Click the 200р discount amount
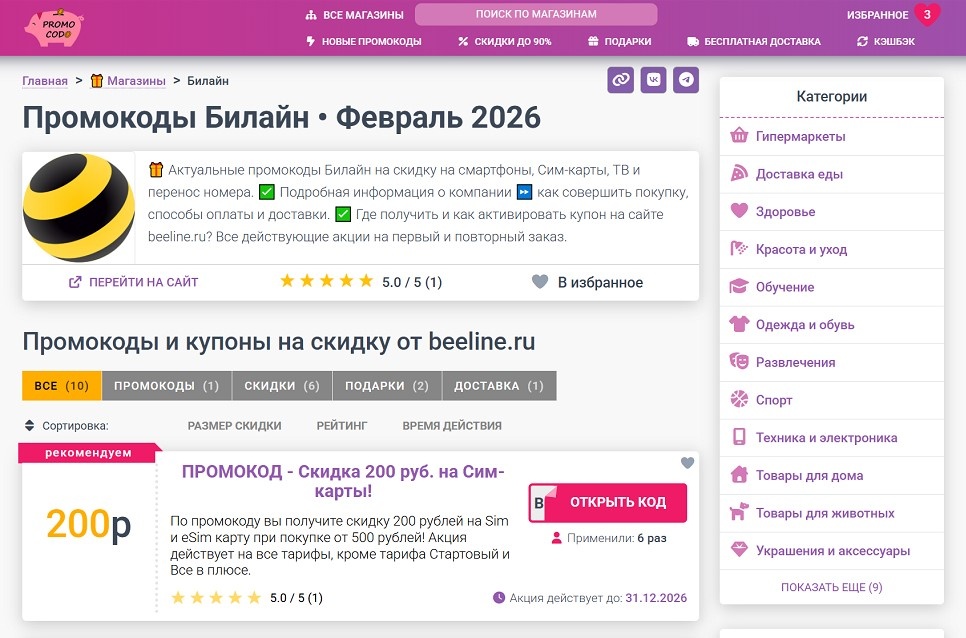The image size is (966, 638). (89, 524)
